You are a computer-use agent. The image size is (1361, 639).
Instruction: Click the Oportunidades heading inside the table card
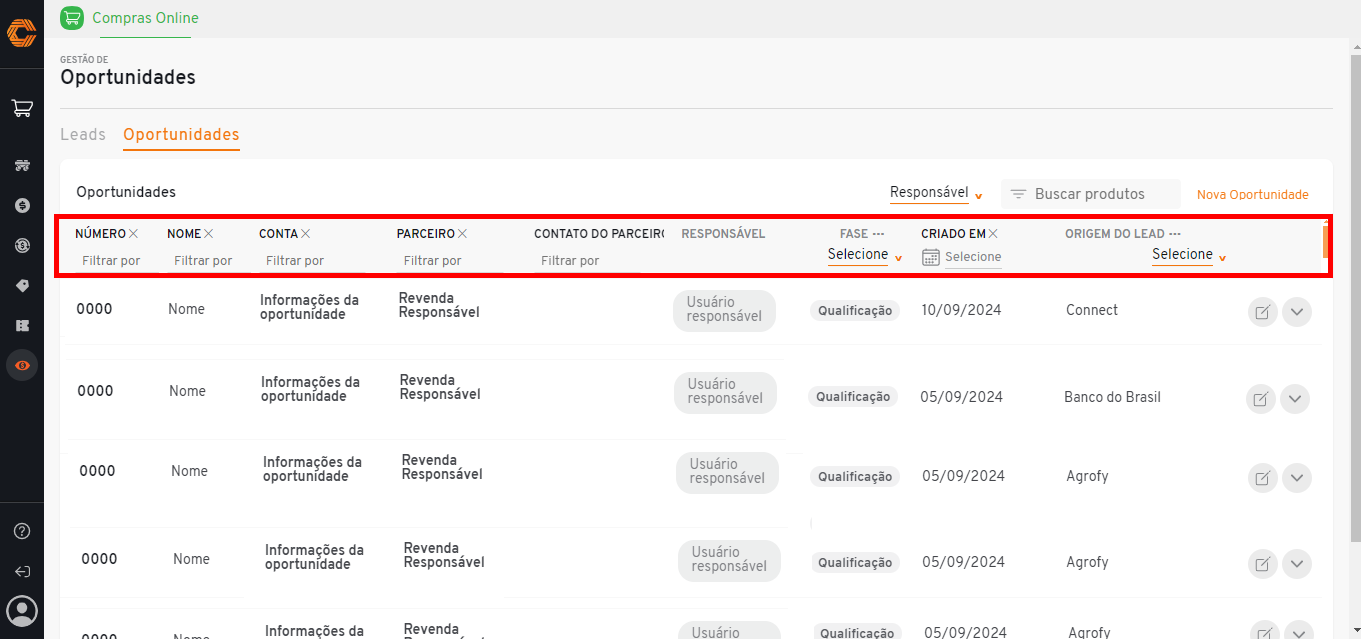click(x=126, y=192)
